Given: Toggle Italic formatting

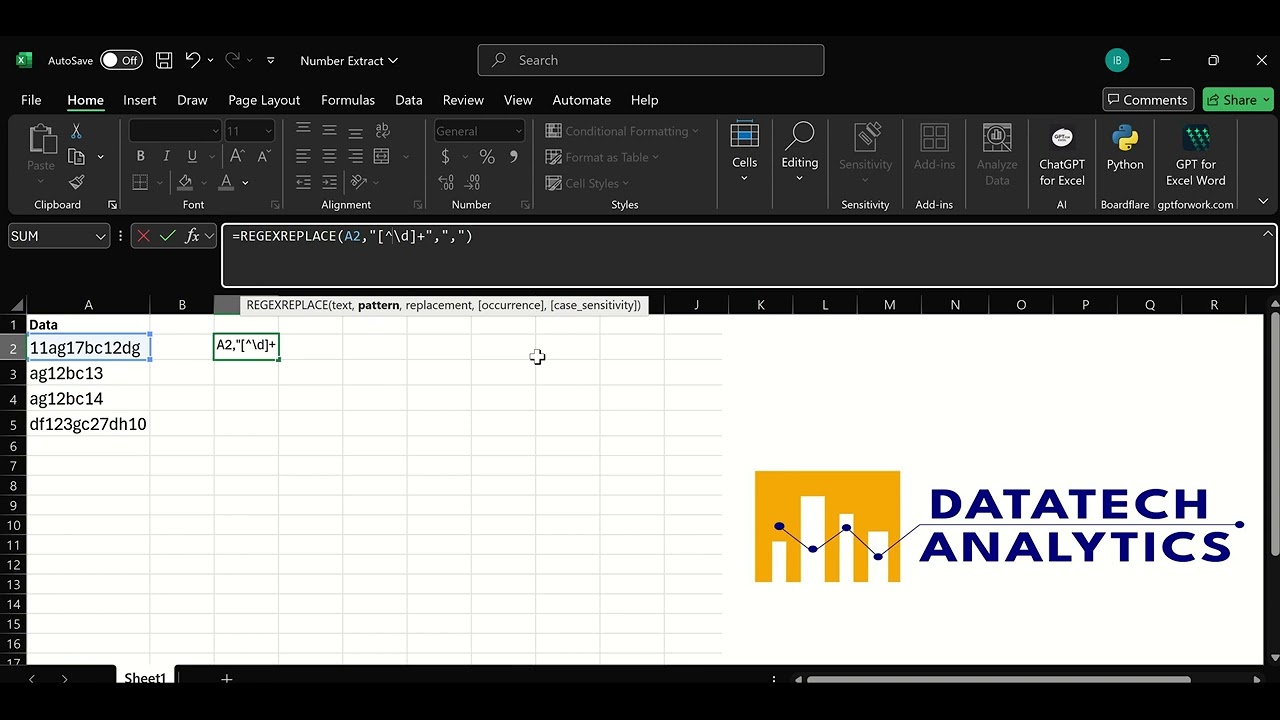Looking at the screenshot, I should 166,157.
